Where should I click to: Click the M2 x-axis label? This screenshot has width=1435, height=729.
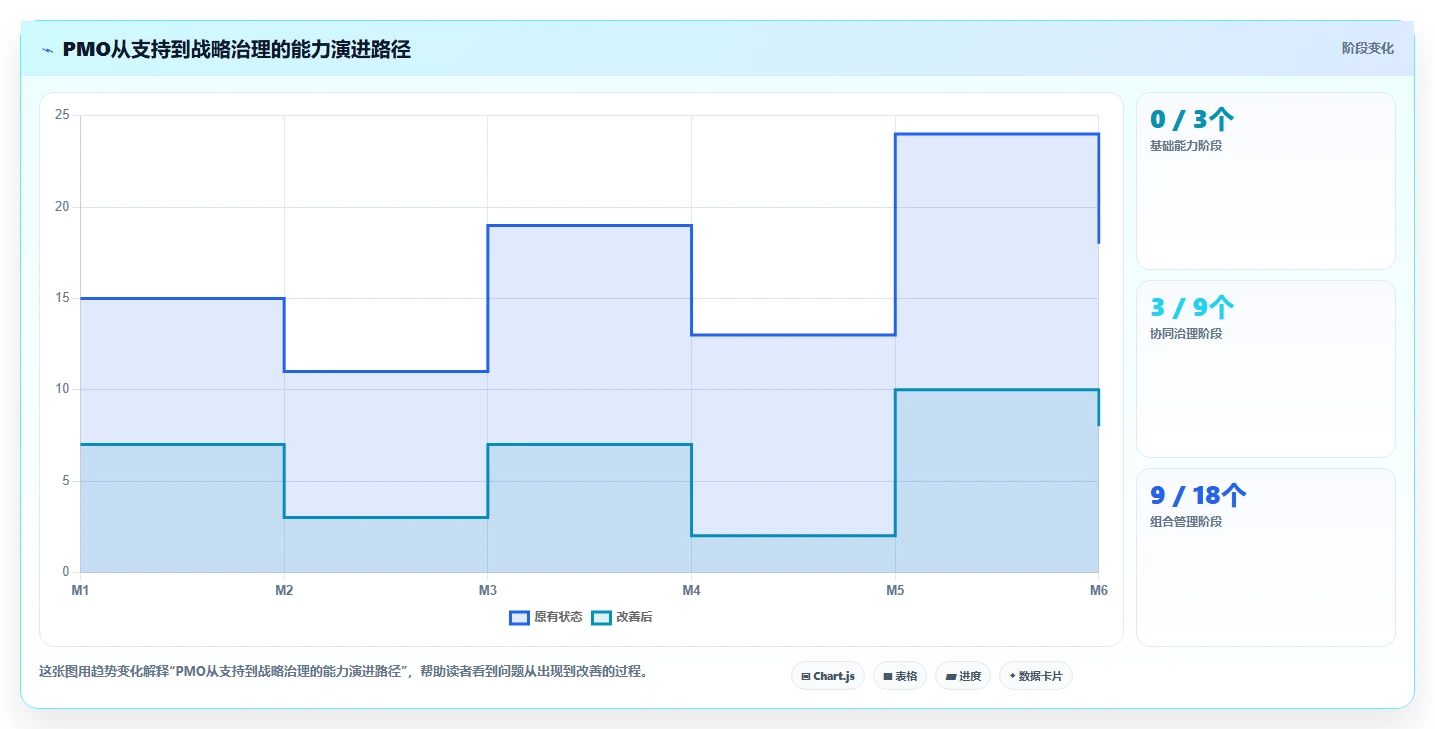pos(284,590)
